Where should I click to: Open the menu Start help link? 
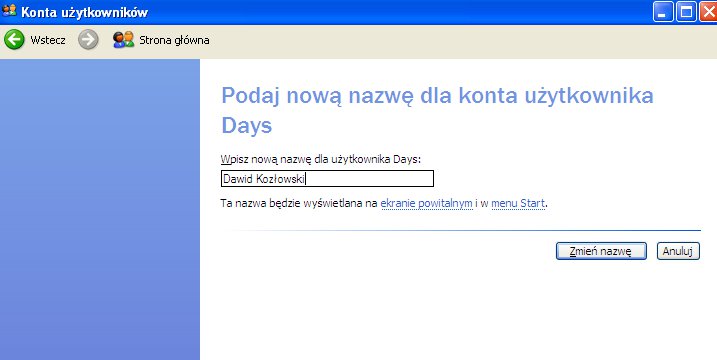[518, 203]
